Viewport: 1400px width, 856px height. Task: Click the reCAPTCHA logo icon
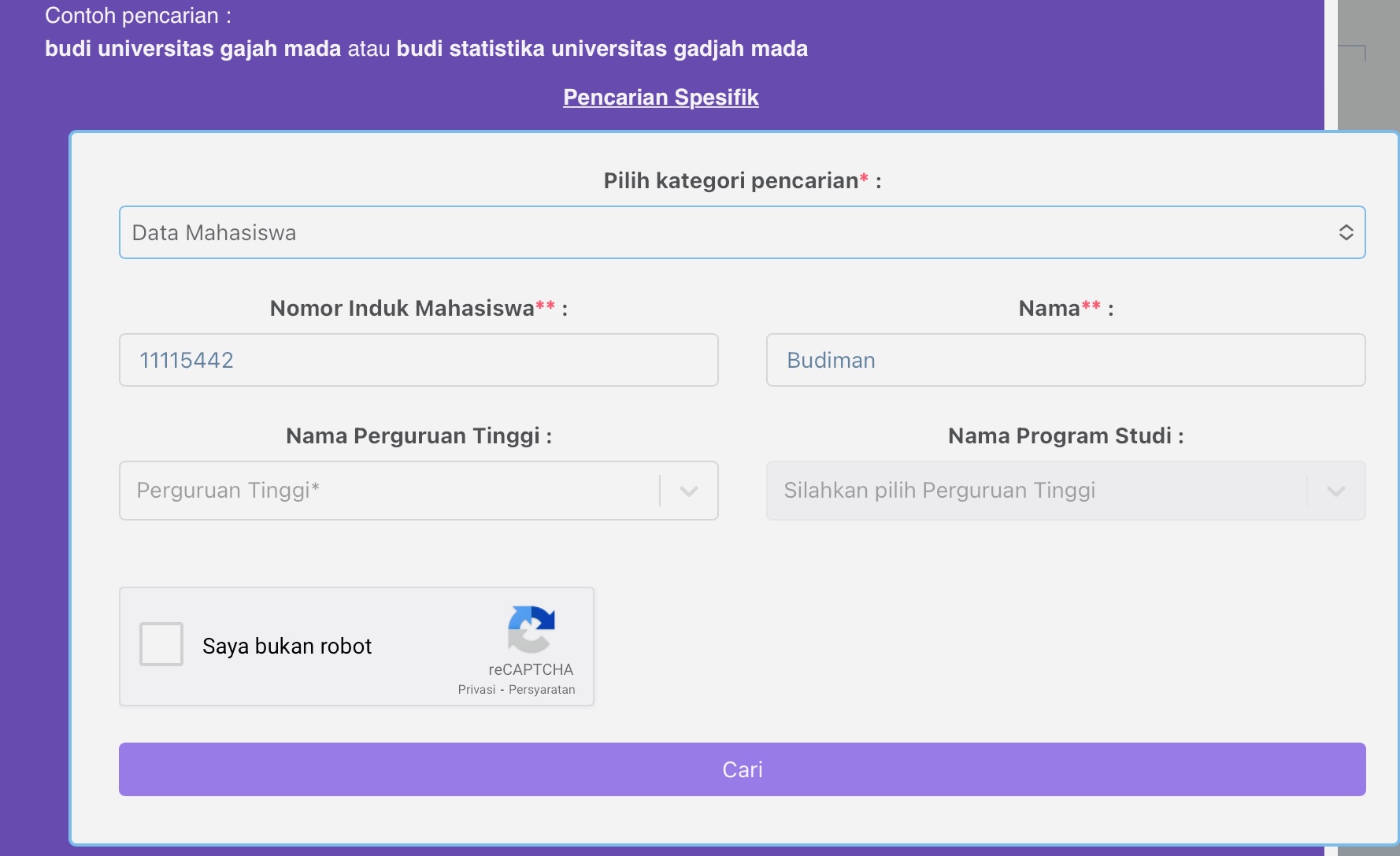click(531, 629)
